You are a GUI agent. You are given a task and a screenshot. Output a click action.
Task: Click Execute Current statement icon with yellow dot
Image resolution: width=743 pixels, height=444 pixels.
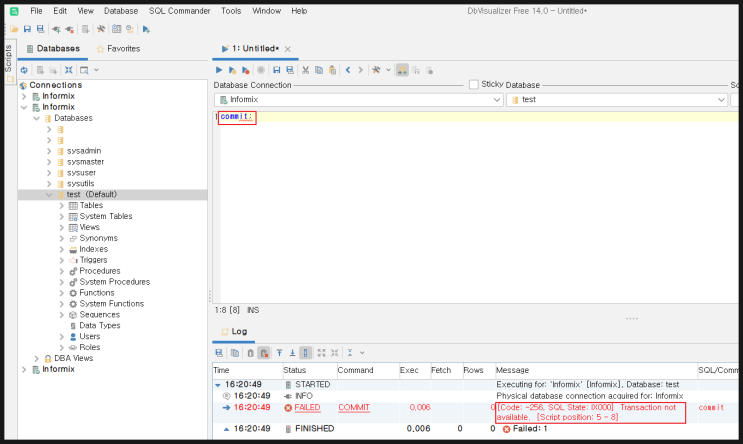click(x=232, y=70)
